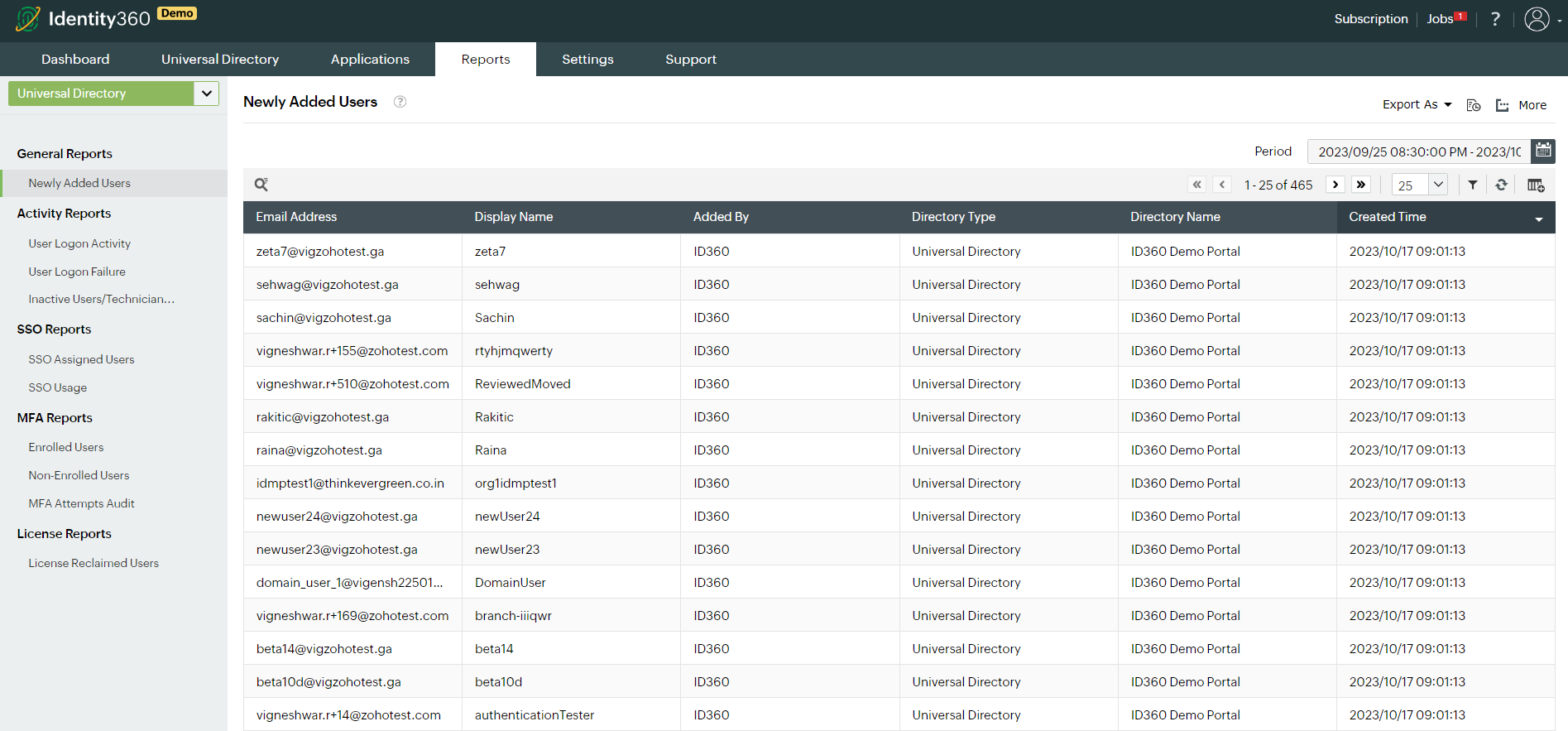Open MFA Attempts Audit report
This screenshot has width=1568, height=731.
82,503
